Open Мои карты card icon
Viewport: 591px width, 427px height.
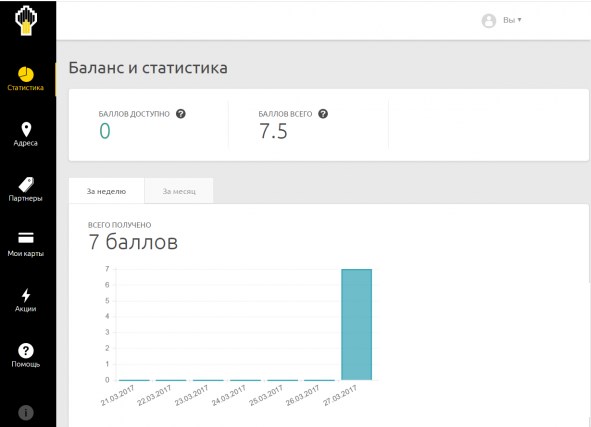26,238
